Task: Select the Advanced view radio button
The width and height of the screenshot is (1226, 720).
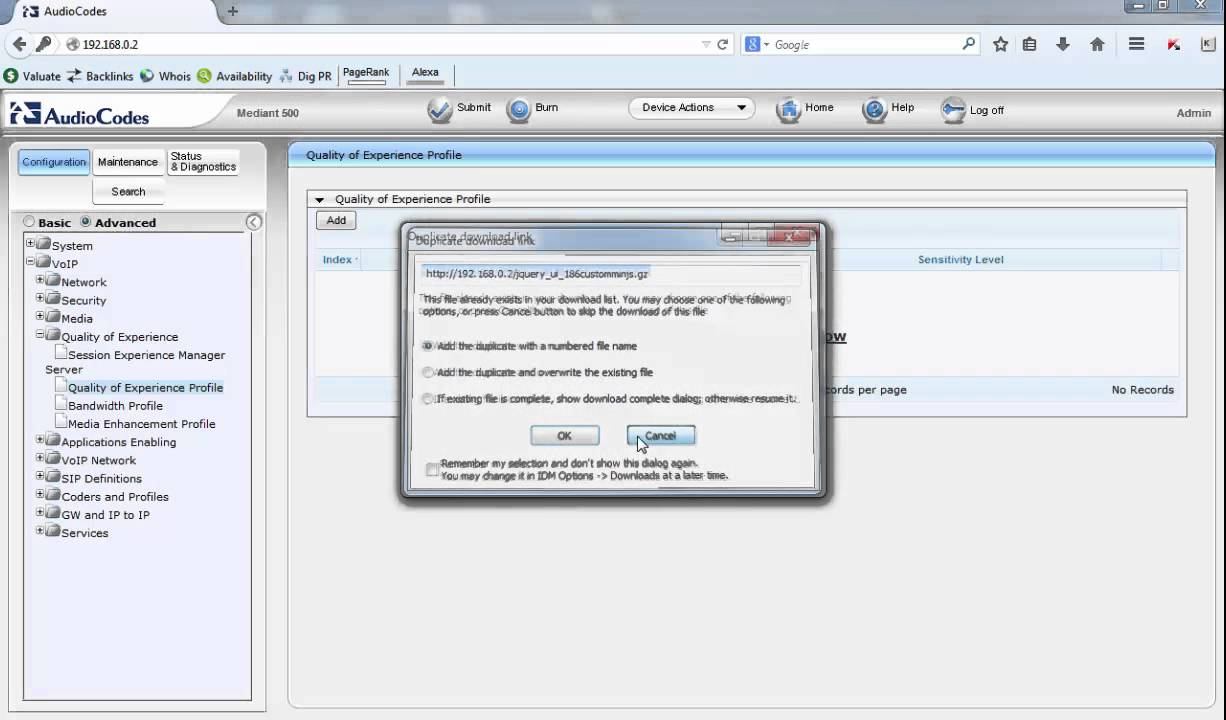Action: [86, 222]
